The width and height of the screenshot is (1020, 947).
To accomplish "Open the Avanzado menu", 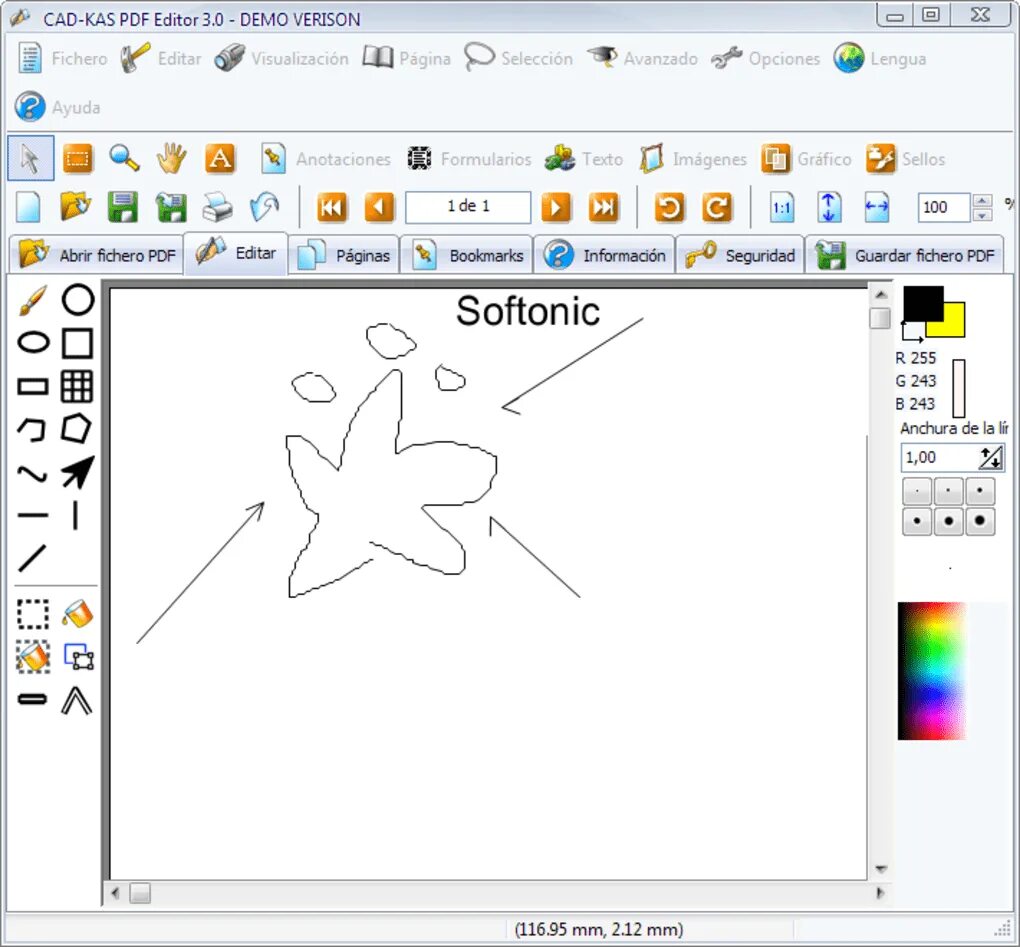I will (x=642, y=59).
